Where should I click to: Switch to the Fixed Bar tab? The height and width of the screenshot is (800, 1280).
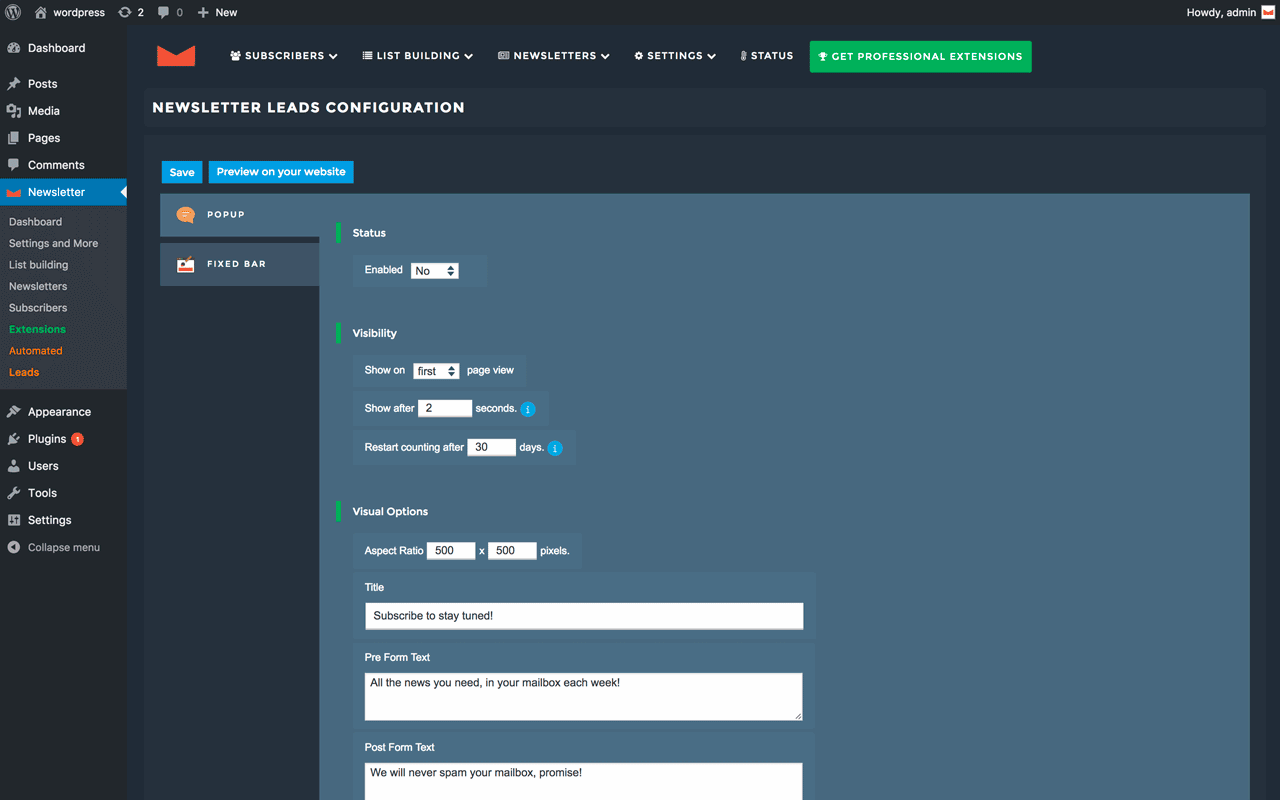(x=240, y=264)
